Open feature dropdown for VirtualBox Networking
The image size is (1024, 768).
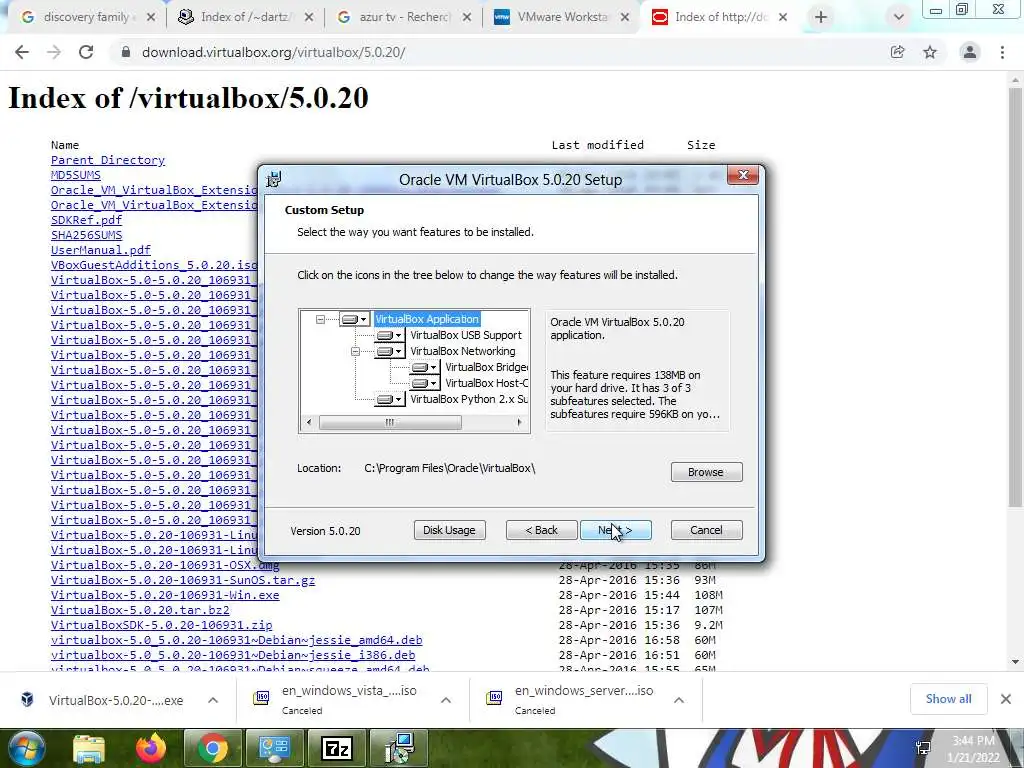(x=390, y=351)
